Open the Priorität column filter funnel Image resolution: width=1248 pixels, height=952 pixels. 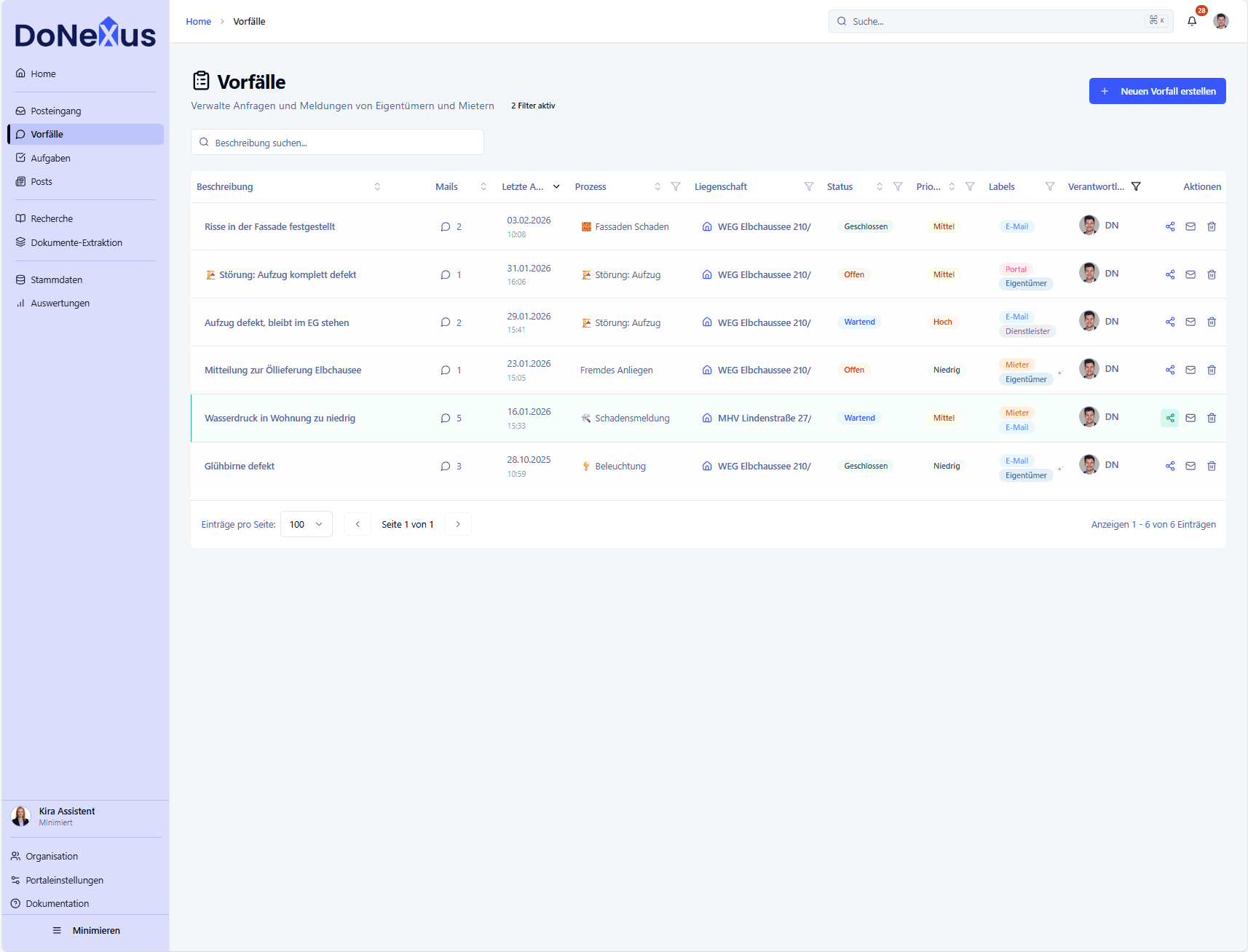[x=970, y=186]
